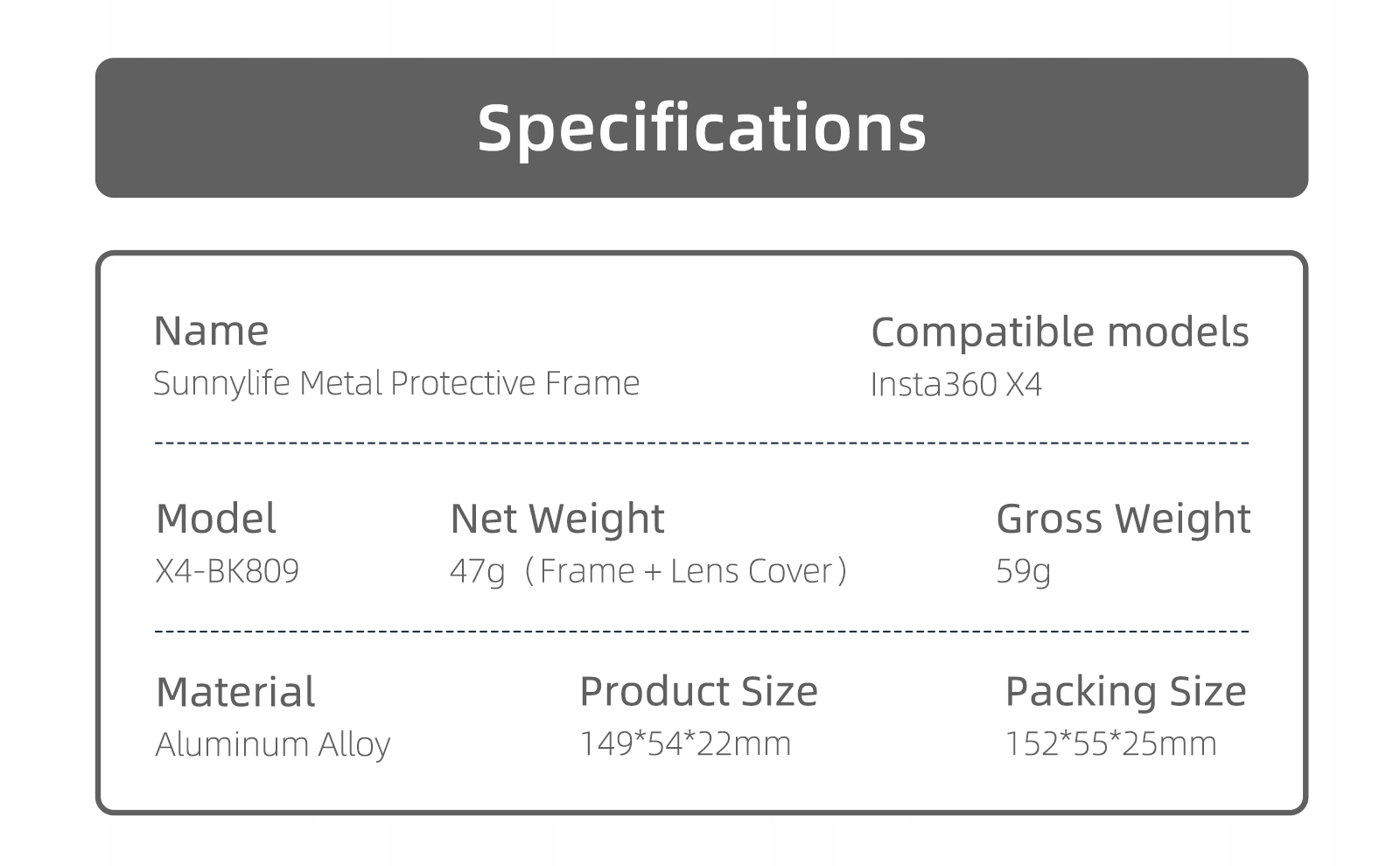This screenshot has width=1400, height=866.
Task: Click the 152*55*25mm packing dimensions
Action: click(x=1110, y=744)
